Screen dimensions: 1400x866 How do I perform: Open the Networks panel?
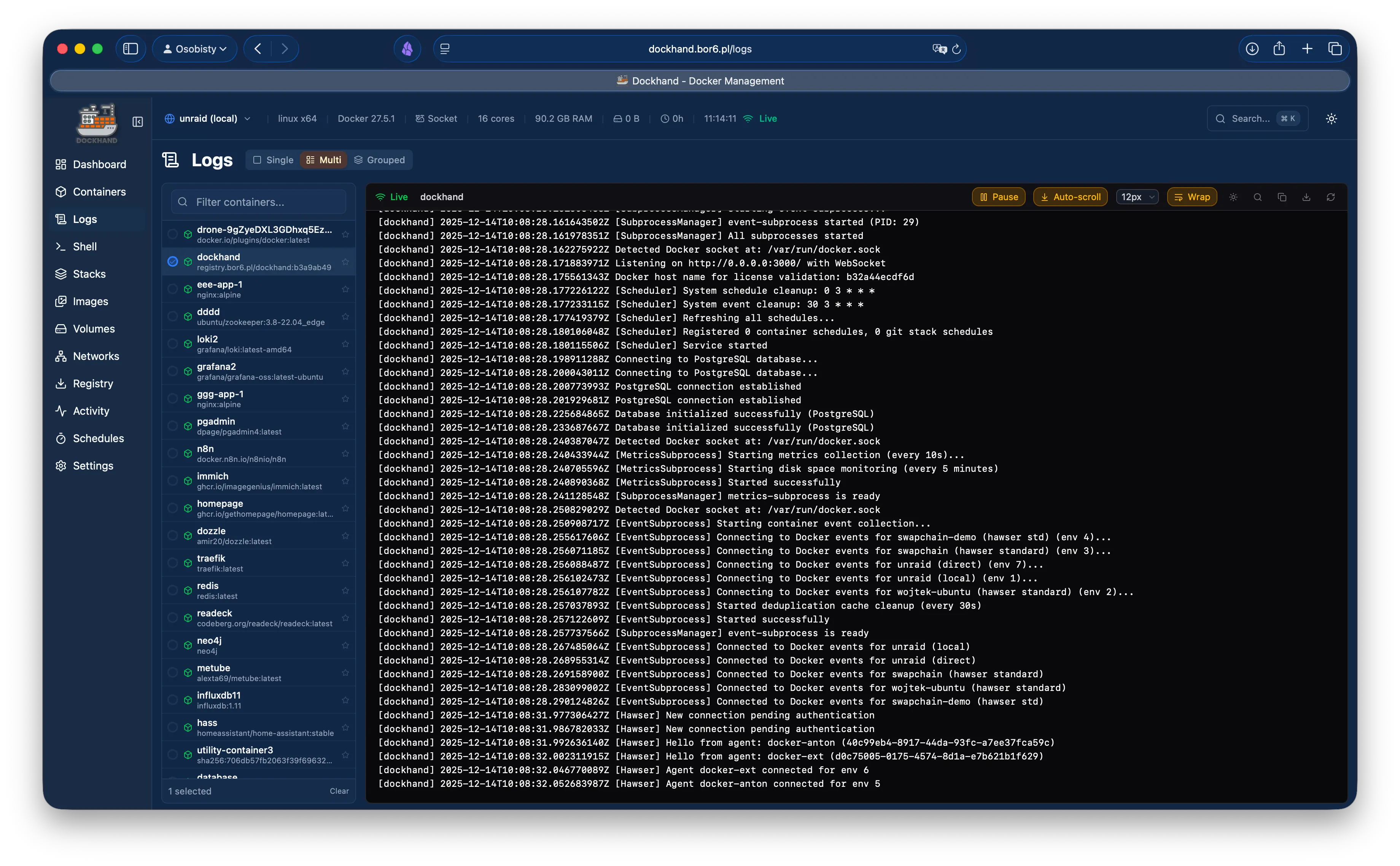95,356
